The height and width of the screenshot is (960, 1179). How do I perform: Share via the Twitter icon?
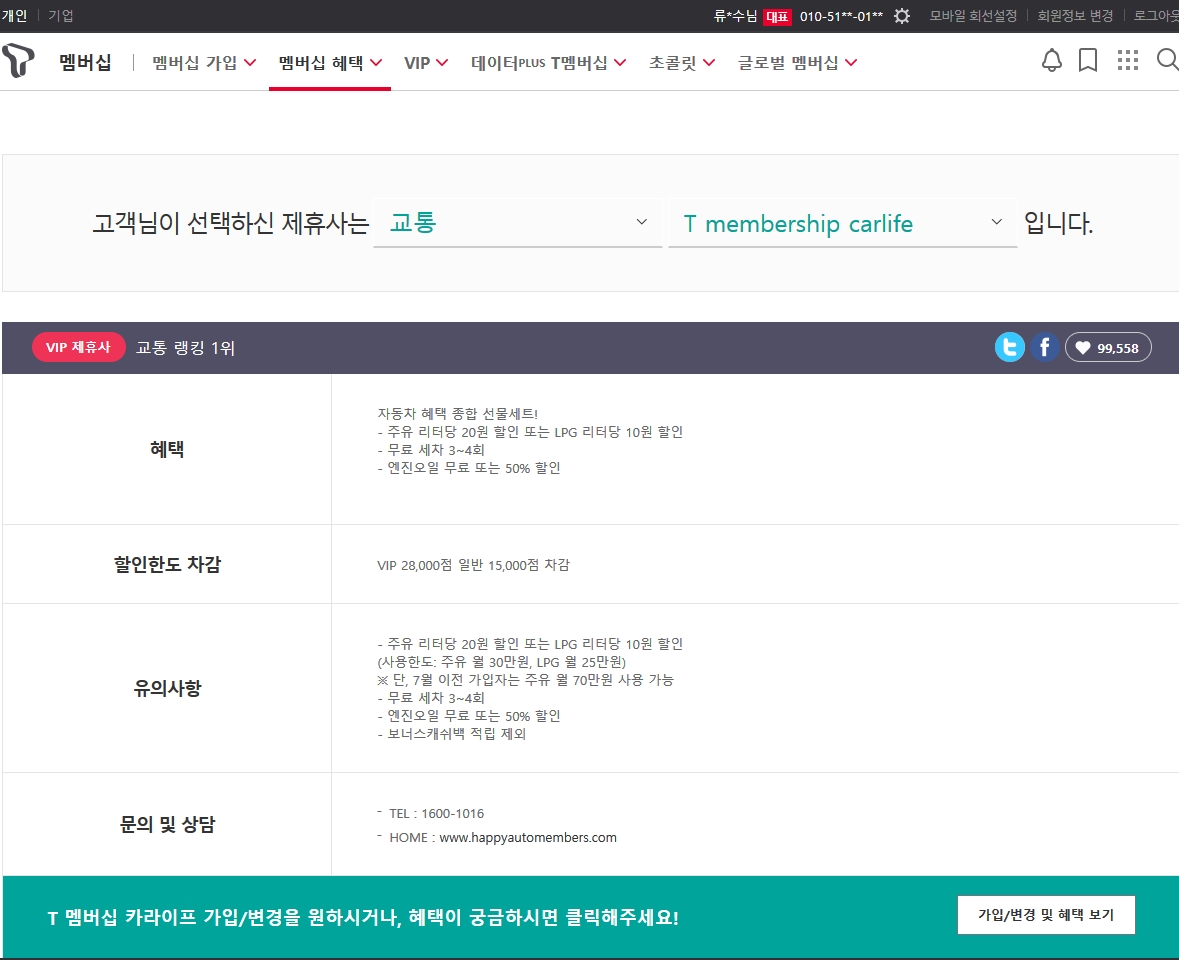click(x=1009, y=347)
